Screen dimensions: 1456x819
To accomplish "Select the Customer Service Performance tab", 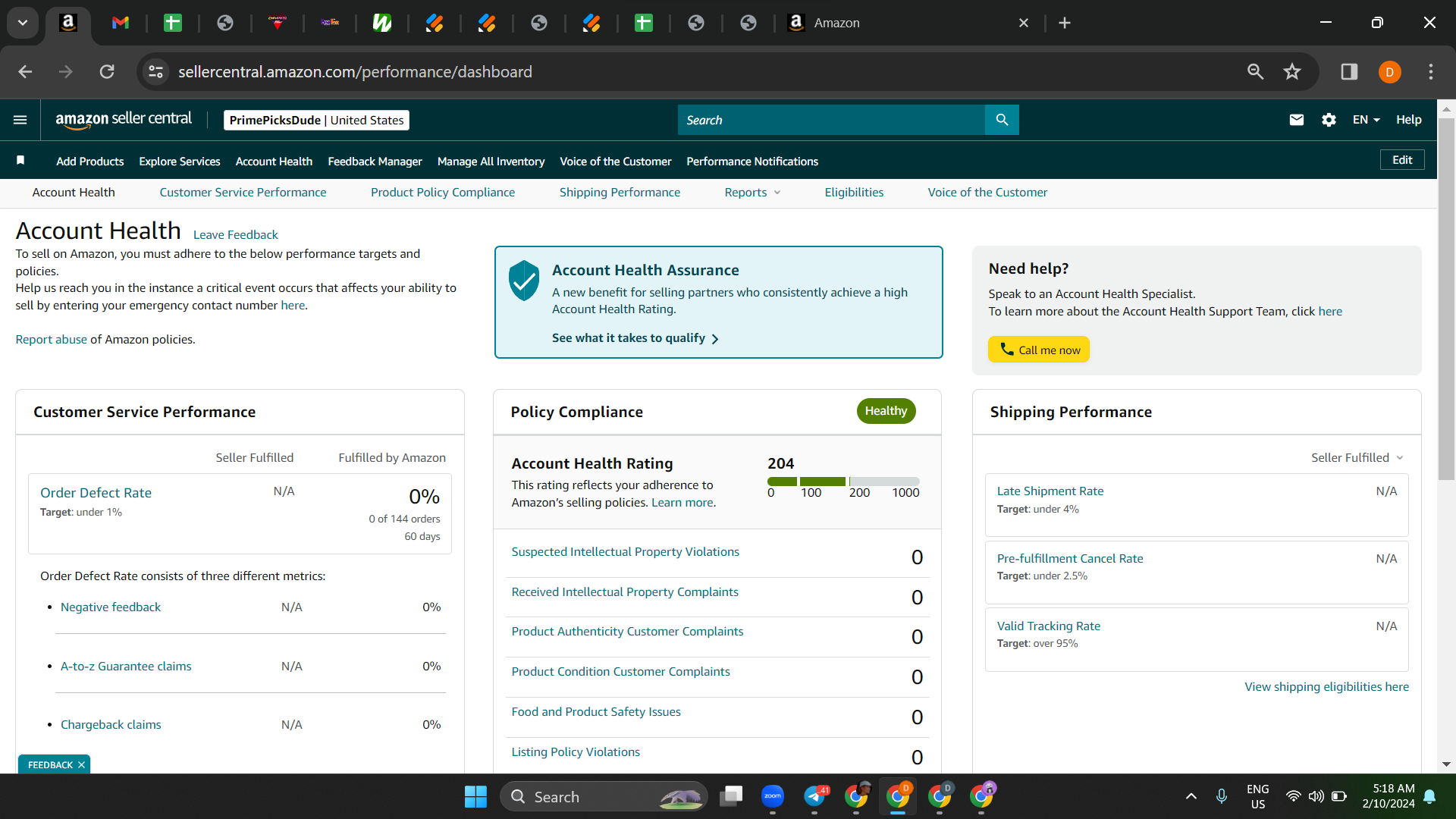I will point(243,193).
